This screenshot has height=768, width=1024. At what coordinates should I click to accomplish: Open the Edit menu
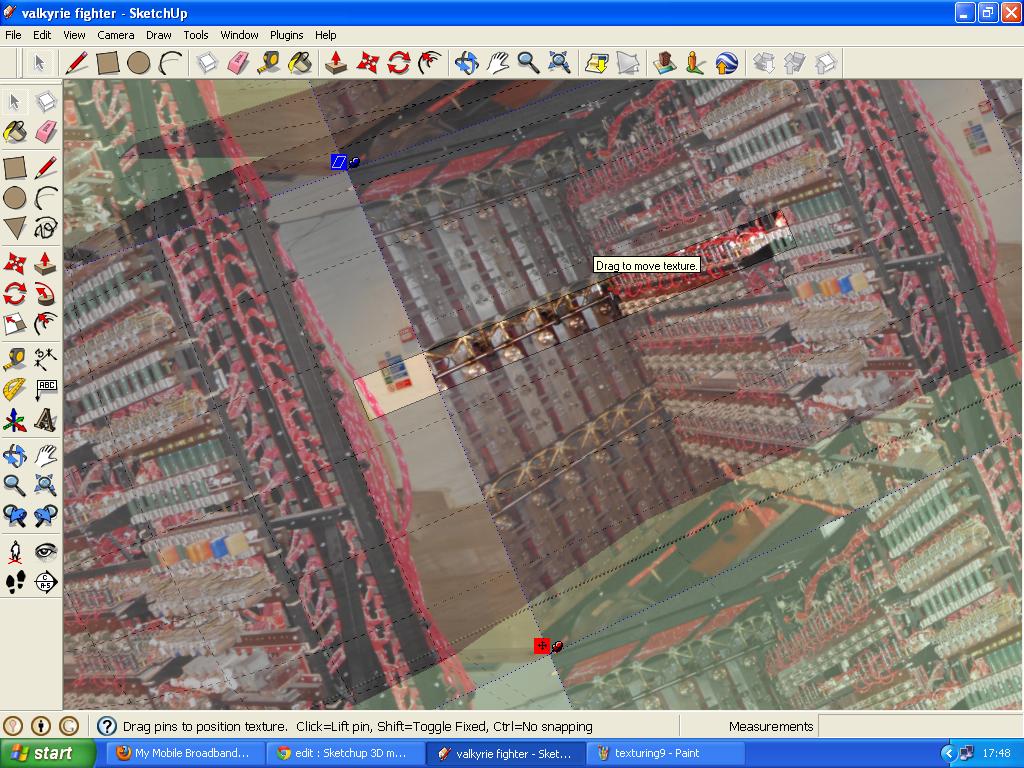click(42, 35)
